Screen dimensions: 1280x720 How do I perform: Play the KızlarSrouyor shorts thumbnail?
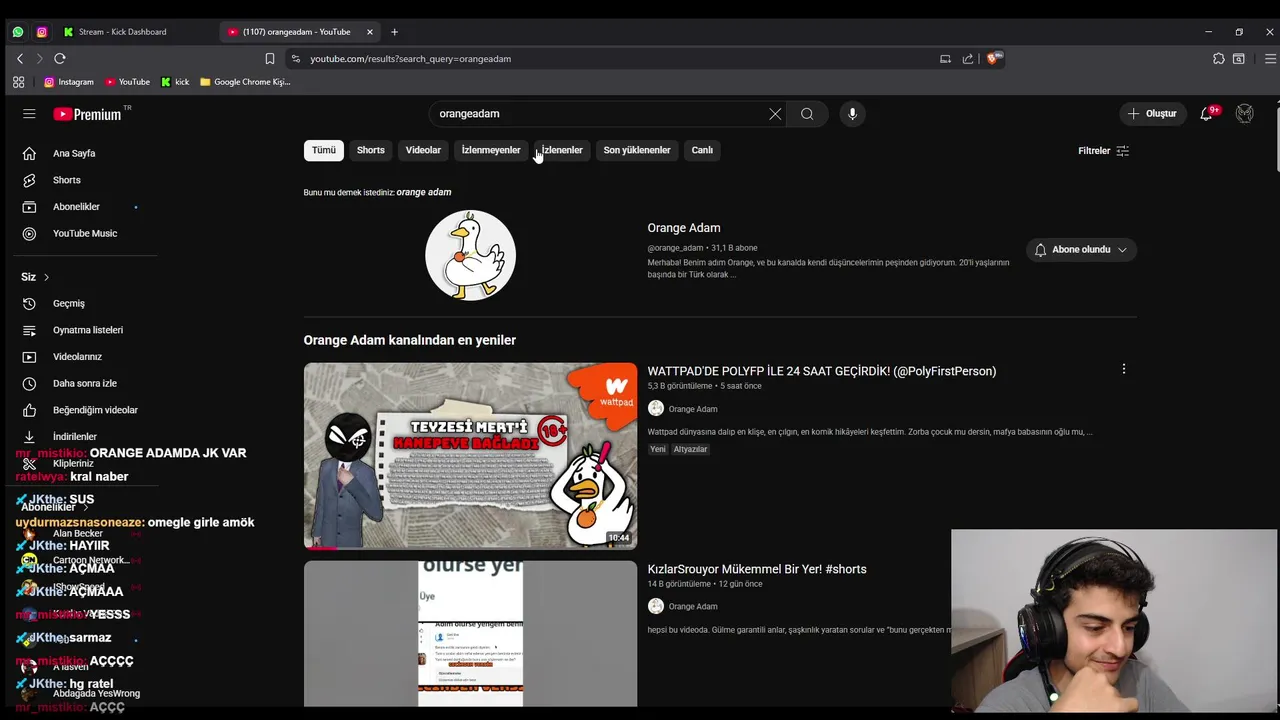[470, 634]
